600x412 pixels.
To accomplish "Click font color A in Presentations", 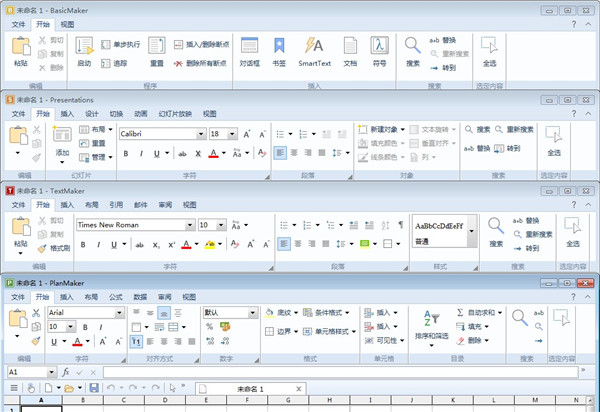I will pyautogui.click(x=214, y=154).
